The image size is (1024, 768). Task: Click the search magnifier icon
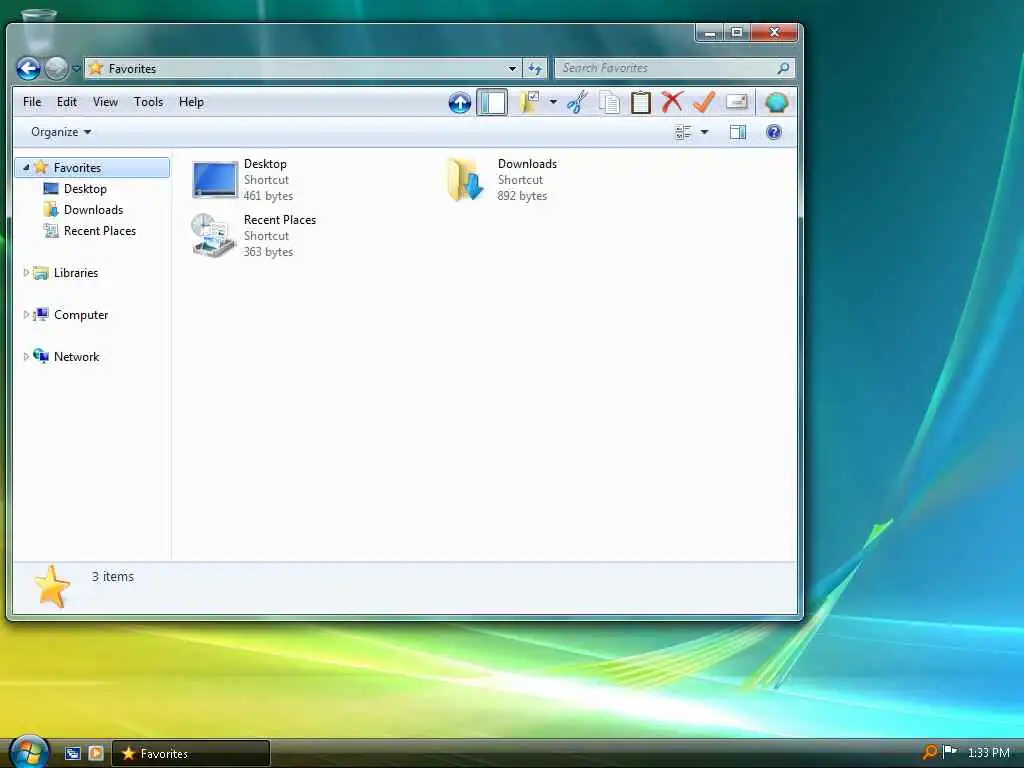pos(783,68)
